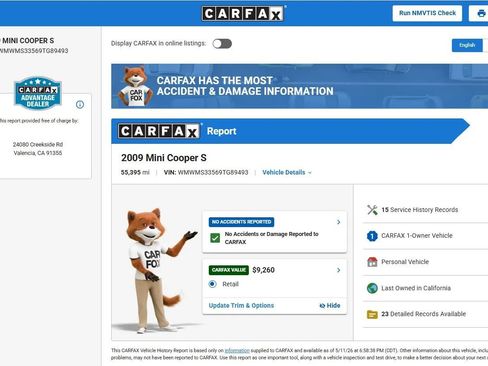The width and height of the screenshot is (488, 366).
Task: Click the globe Last Owned in California icon
Action: coord(372,288)
